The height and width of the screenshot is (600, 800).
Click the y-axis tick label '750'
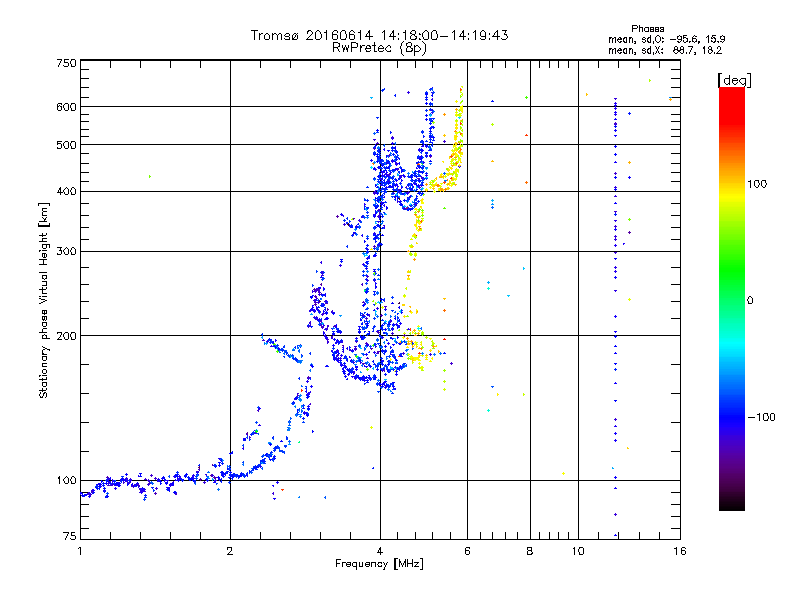[66, 63]
